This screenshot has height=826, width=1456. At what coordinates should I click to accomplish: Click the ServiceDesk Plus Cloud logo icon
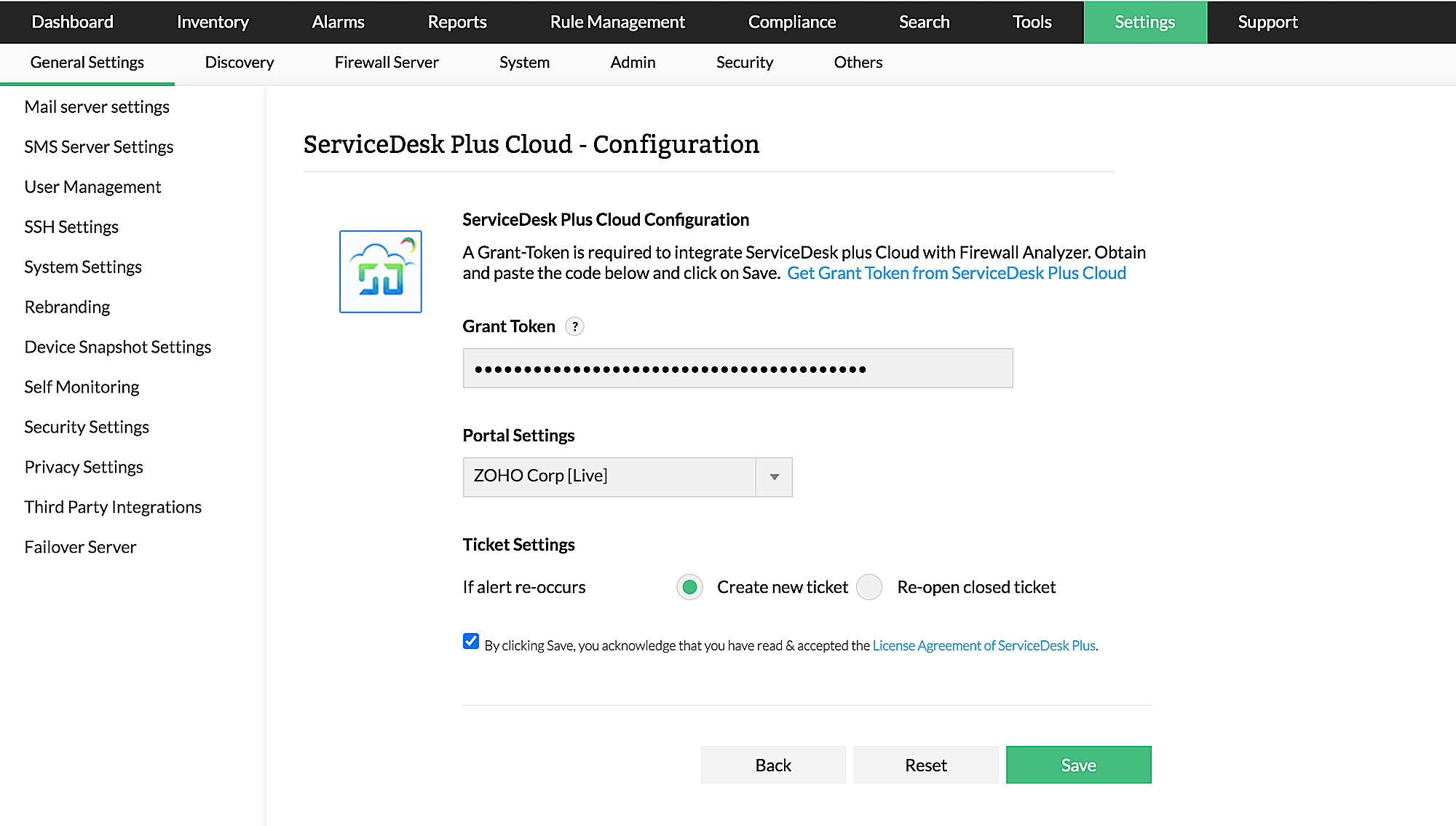point(380,272)
